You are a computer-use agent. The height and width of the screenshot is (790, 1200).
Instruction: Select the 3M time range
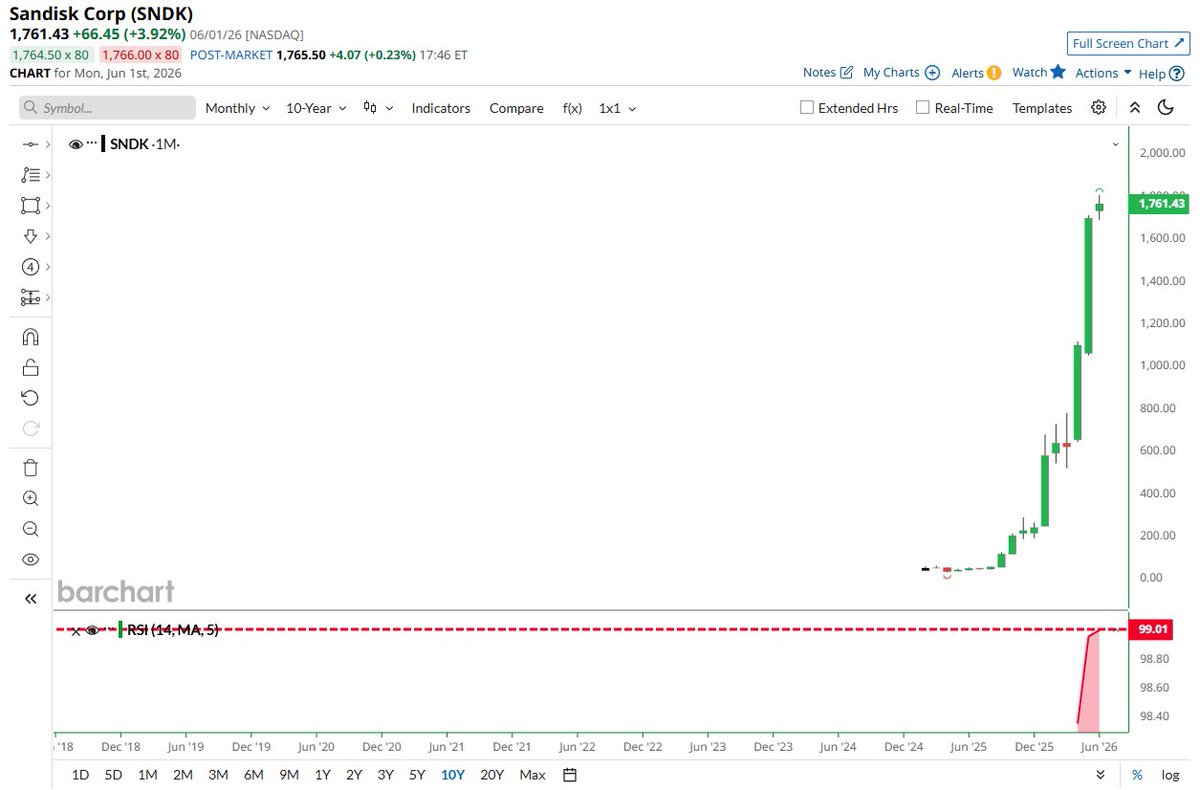coord(218,775)
